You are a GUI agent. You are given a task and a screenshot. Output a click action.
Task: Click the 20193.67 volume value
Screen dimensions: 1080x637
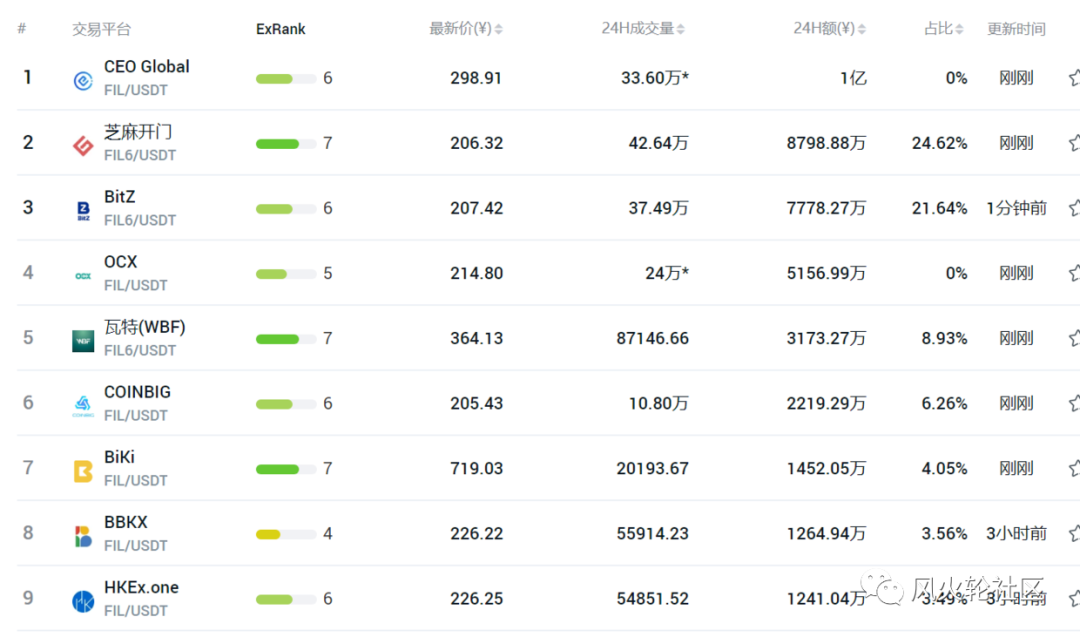652,468
